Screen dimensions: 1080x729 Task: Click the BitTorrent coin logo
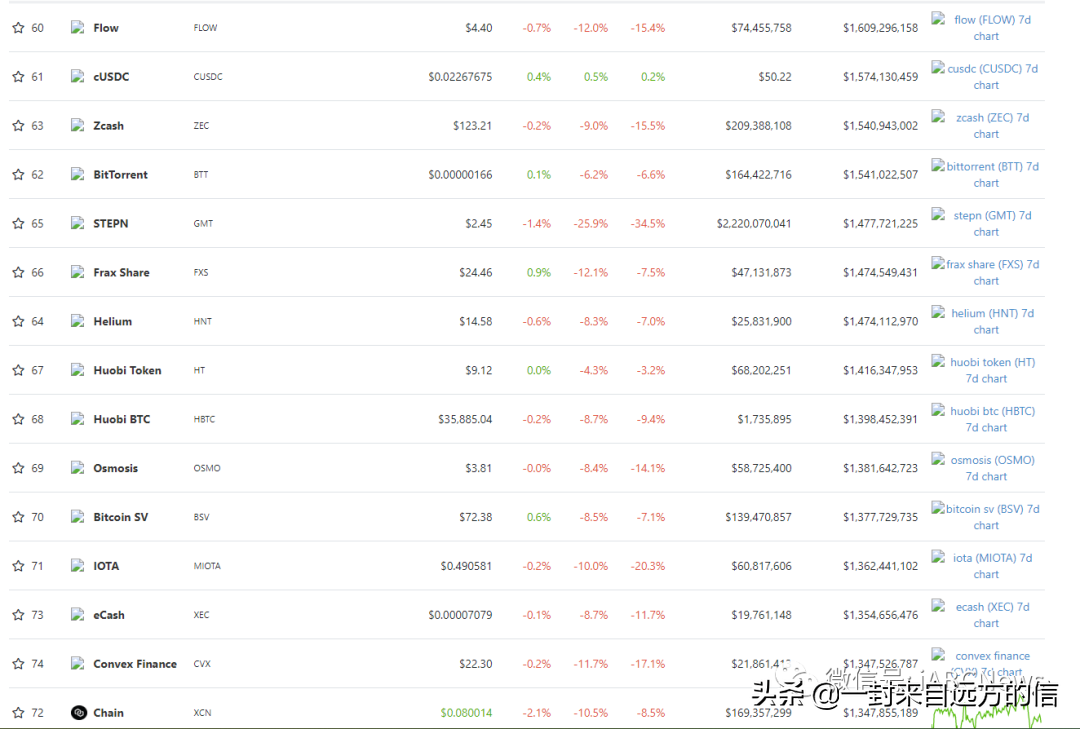coord(79,174)
